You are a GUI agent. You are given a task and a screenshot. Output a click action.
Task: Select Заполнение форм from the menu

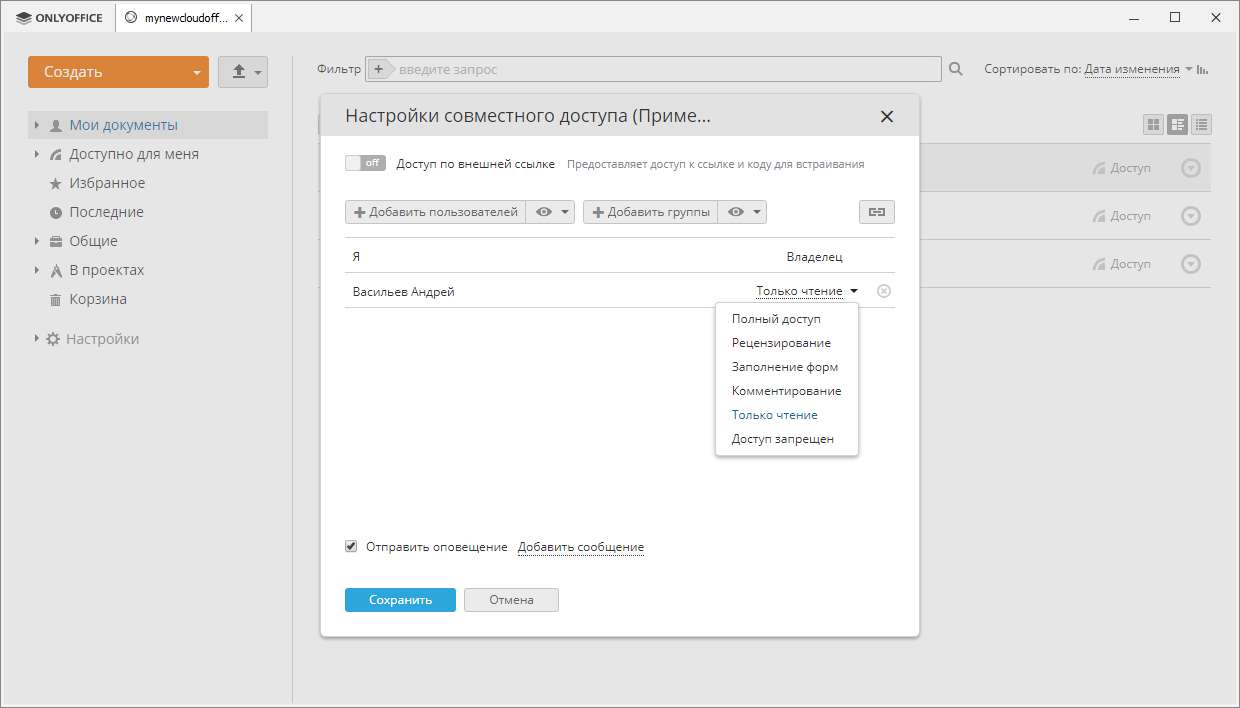[787, 367]
